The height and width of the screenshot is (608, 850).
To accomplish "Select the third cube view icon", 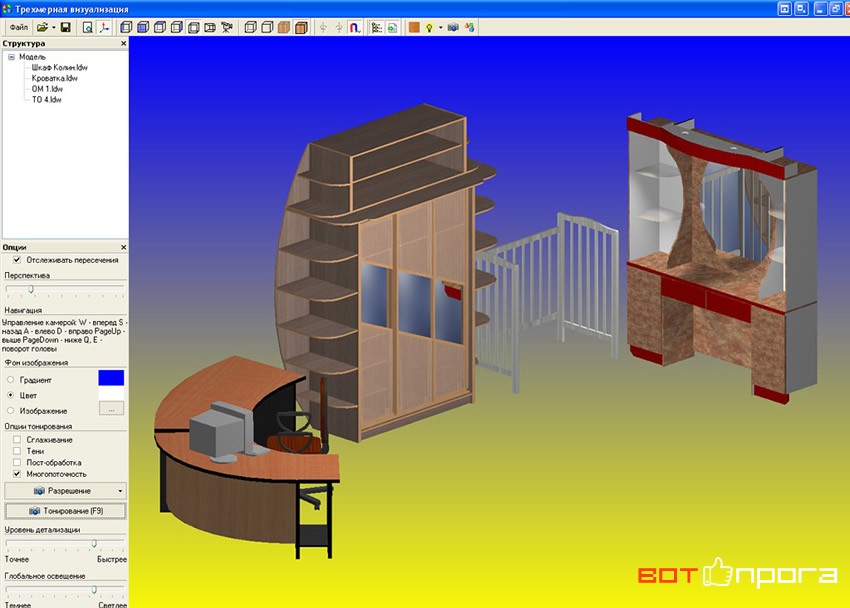I will pos(159,27).
